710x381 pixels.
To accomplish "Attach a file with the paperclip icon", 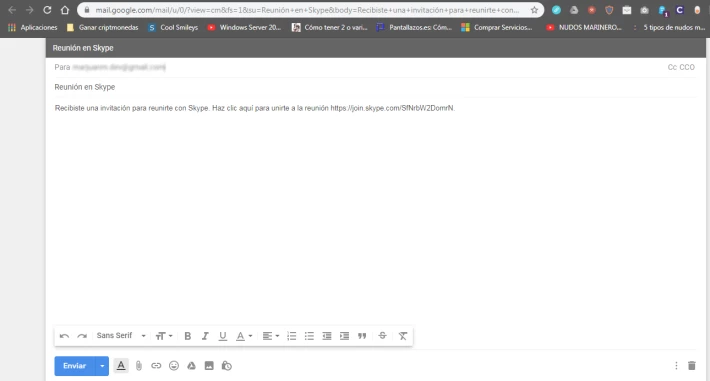I will click(x=139, y=366).
